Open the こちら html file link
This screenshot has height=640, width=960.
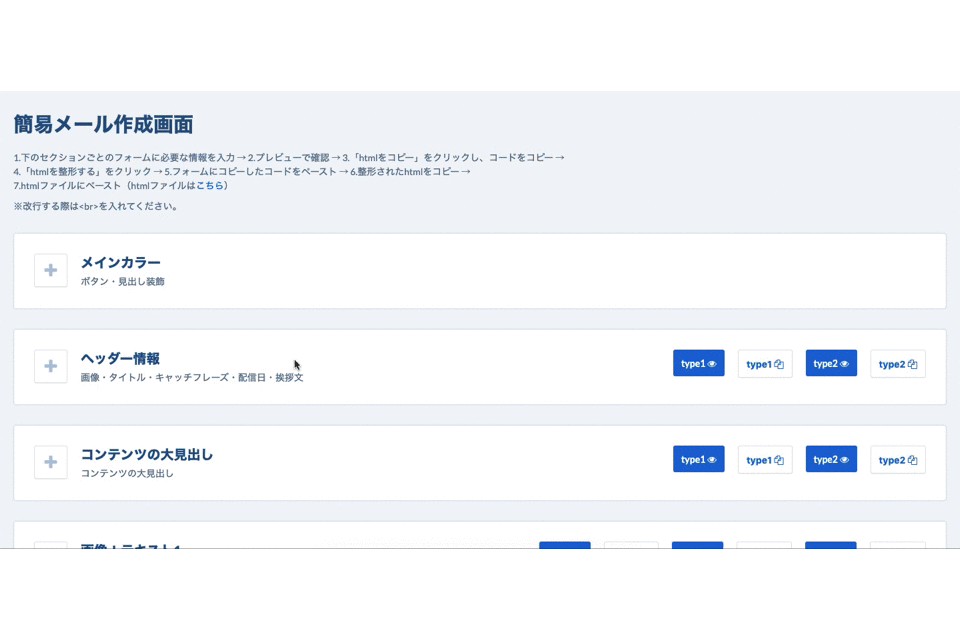click(209, 186)
